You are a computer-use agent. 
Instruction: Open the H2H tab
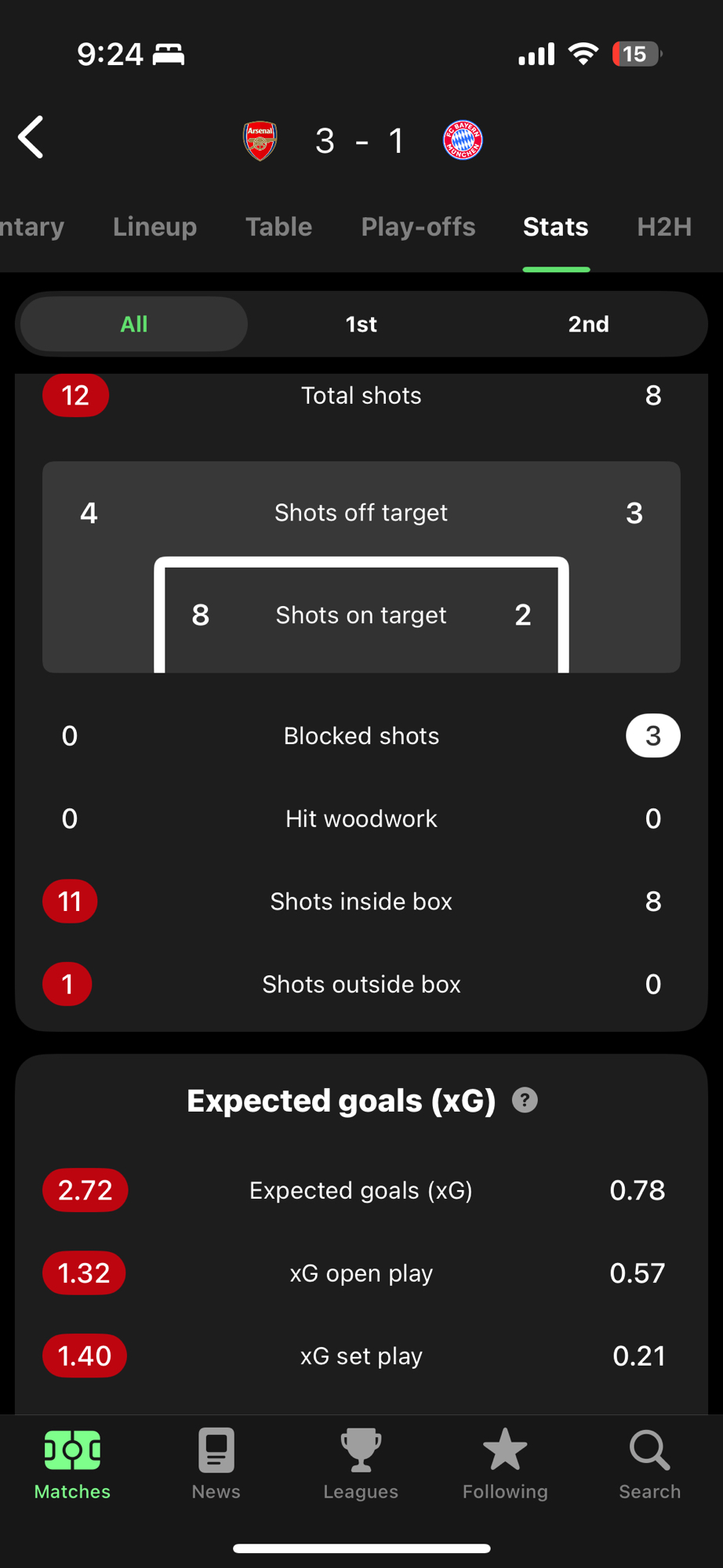tap(664, 227)
